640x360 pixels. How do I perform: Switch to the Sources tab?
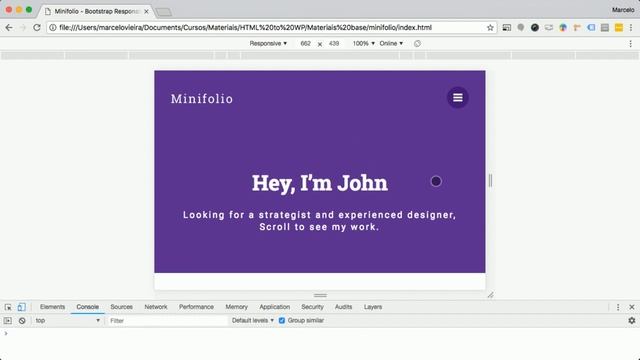tap(121, 307)
